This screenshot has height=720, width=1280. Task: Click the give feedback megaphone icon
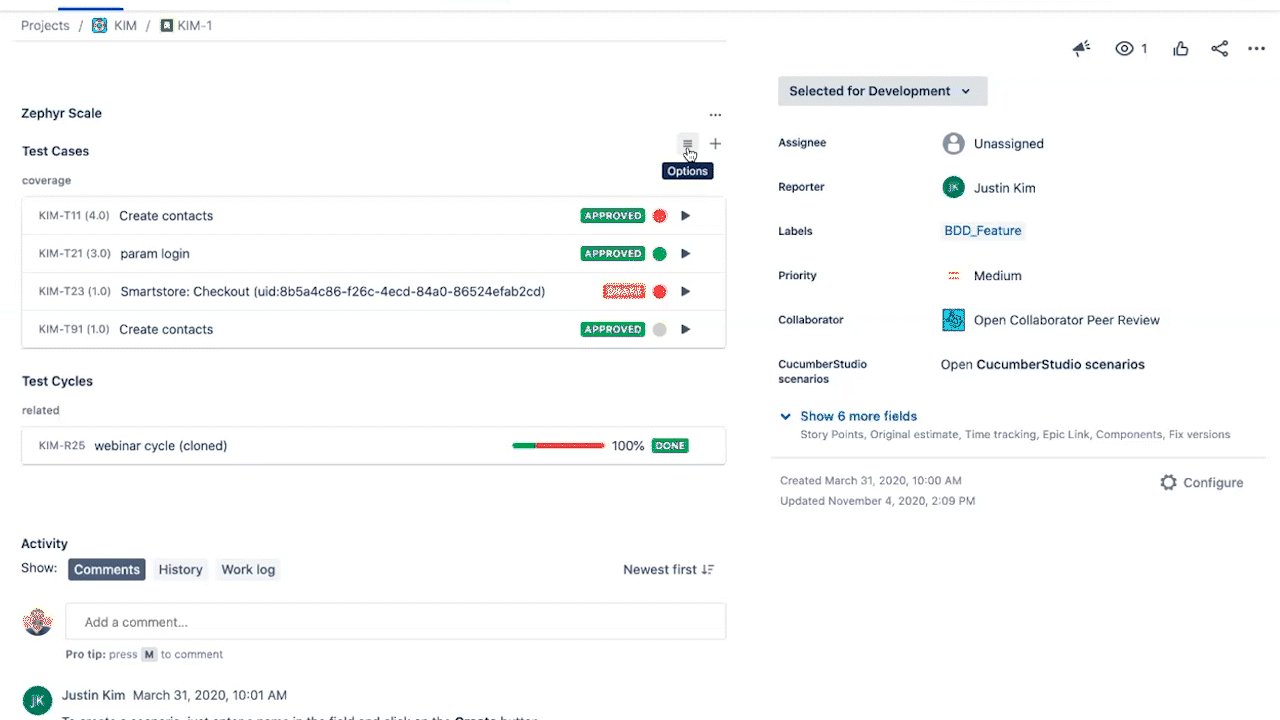[1081, 48]
